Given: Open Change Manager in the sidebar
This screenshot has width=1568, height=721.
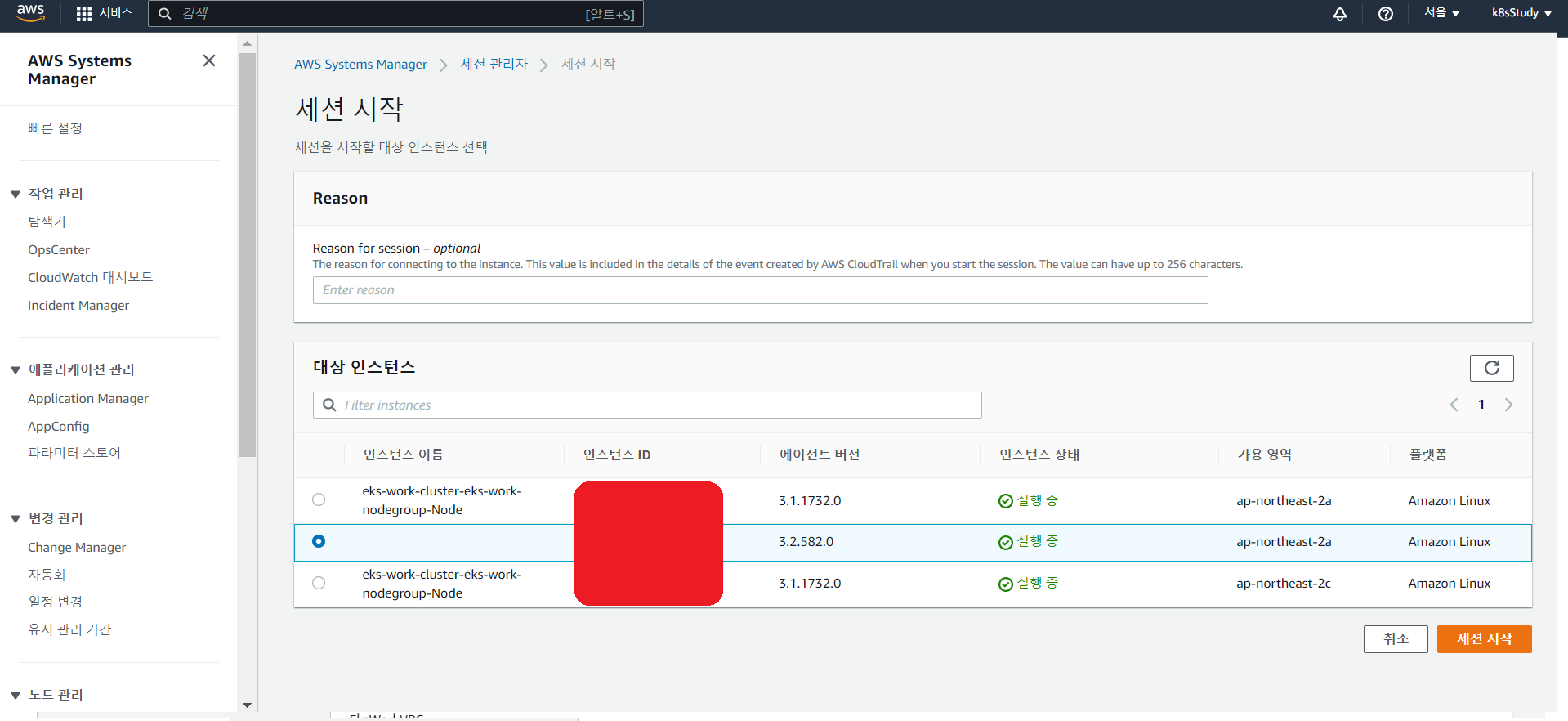Looking at the screenshot, I should [77, 547].
